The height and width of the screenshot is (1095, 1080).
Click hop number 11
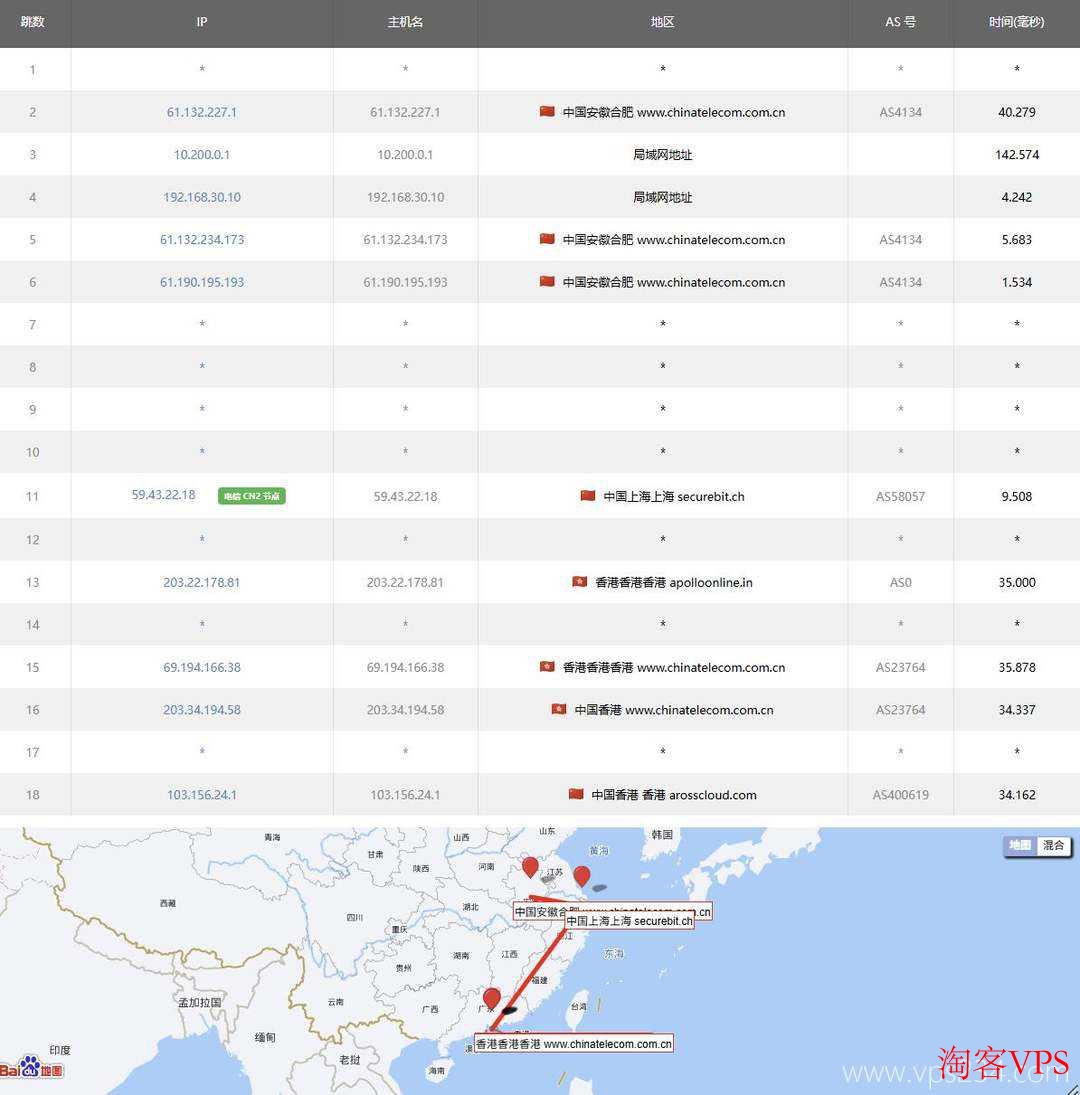[x=33, y=497]
